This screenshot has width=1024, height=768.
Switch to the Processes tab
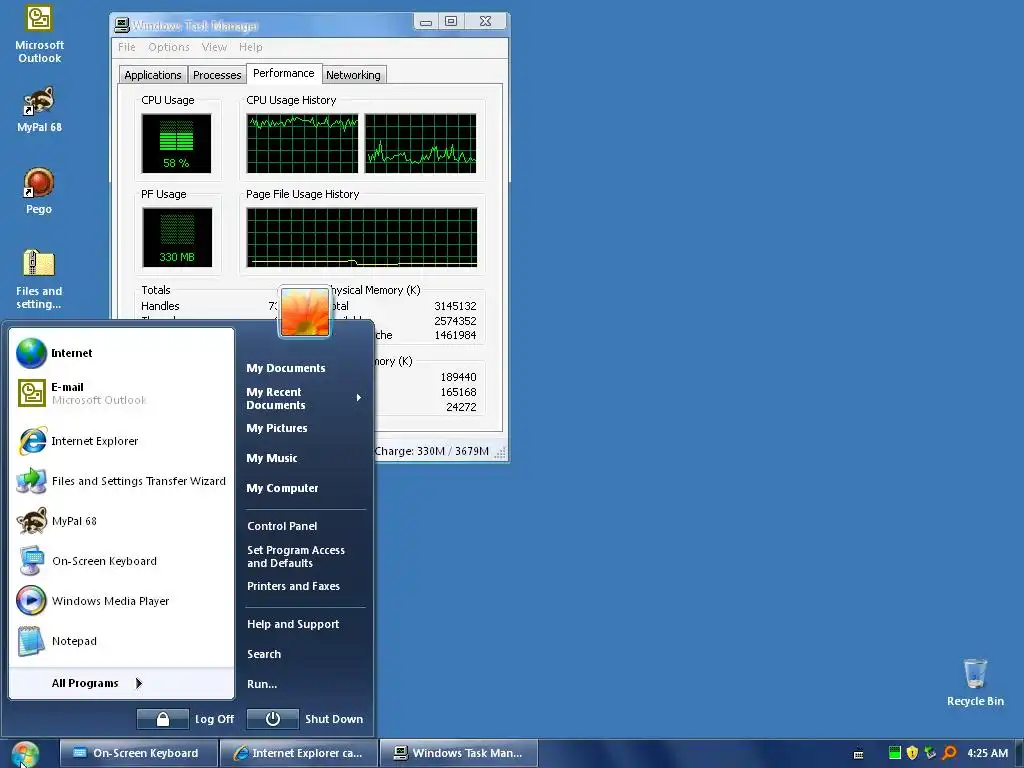tap(217, 75)
